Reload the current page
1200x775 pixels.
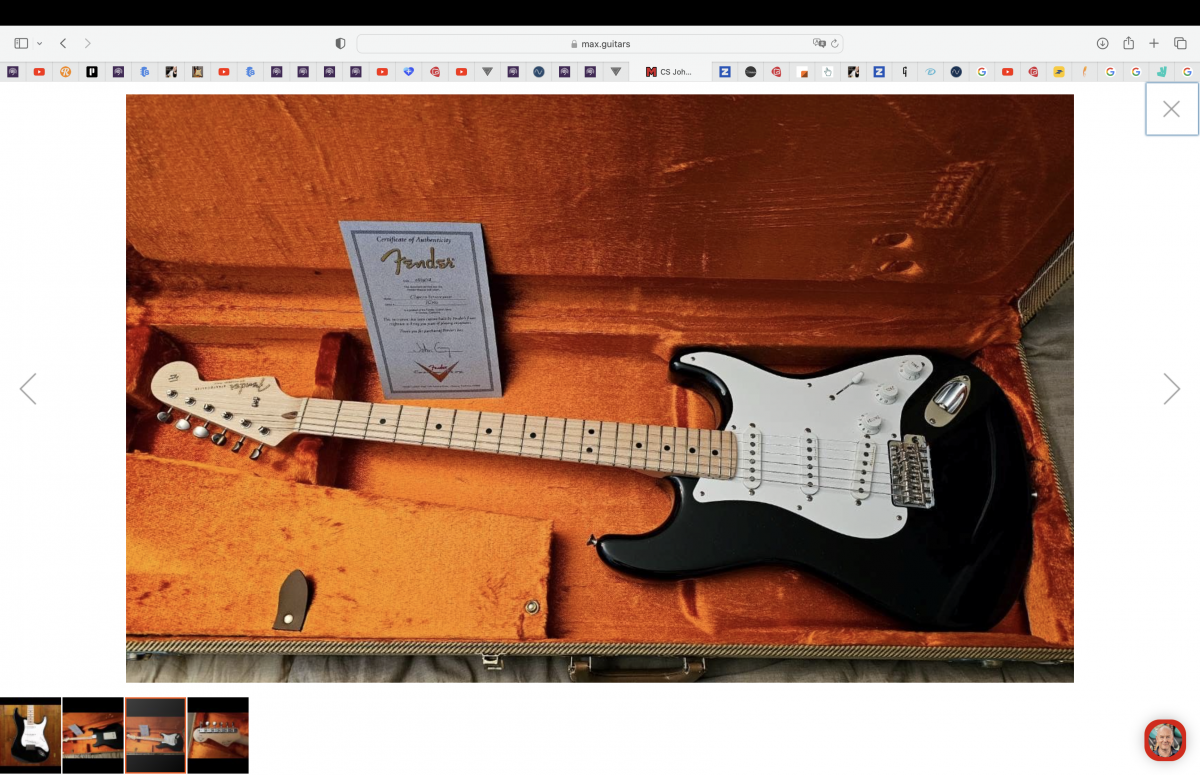pos(835,43)
